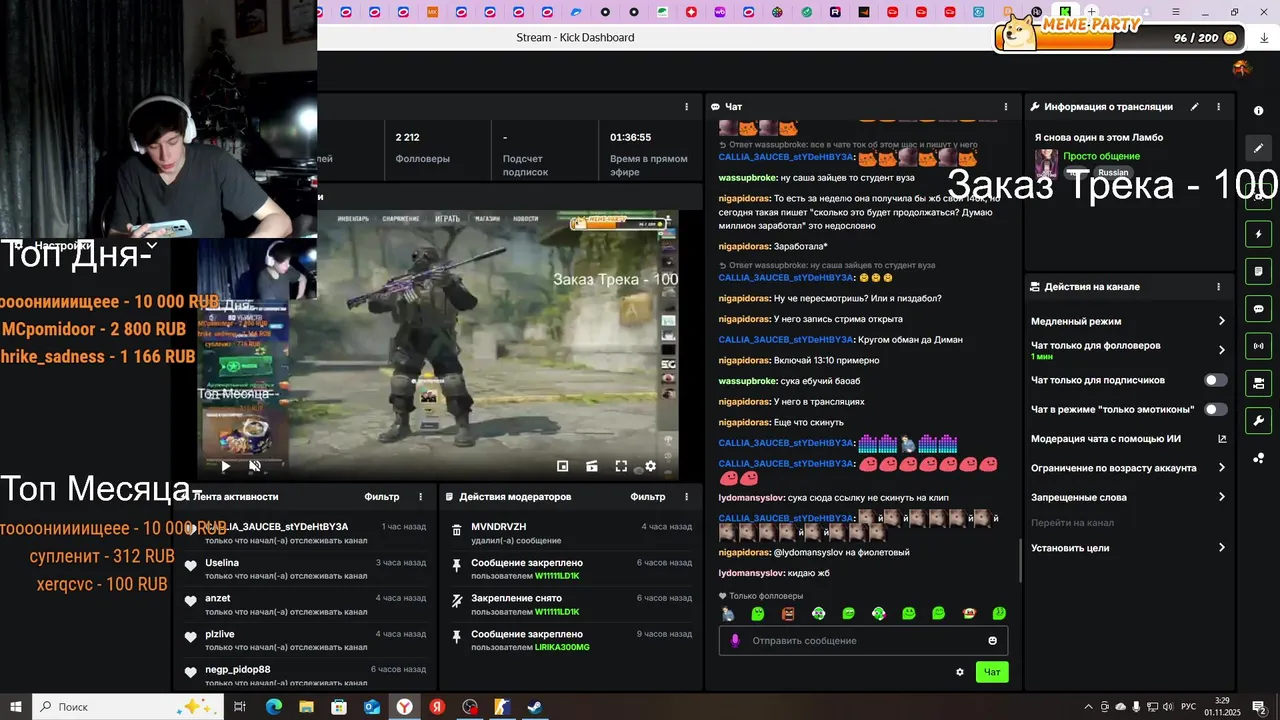Screen dimensions: 1280x720
Task: Open File Explorer from the taskbar
Action: (x=306, y=707)
